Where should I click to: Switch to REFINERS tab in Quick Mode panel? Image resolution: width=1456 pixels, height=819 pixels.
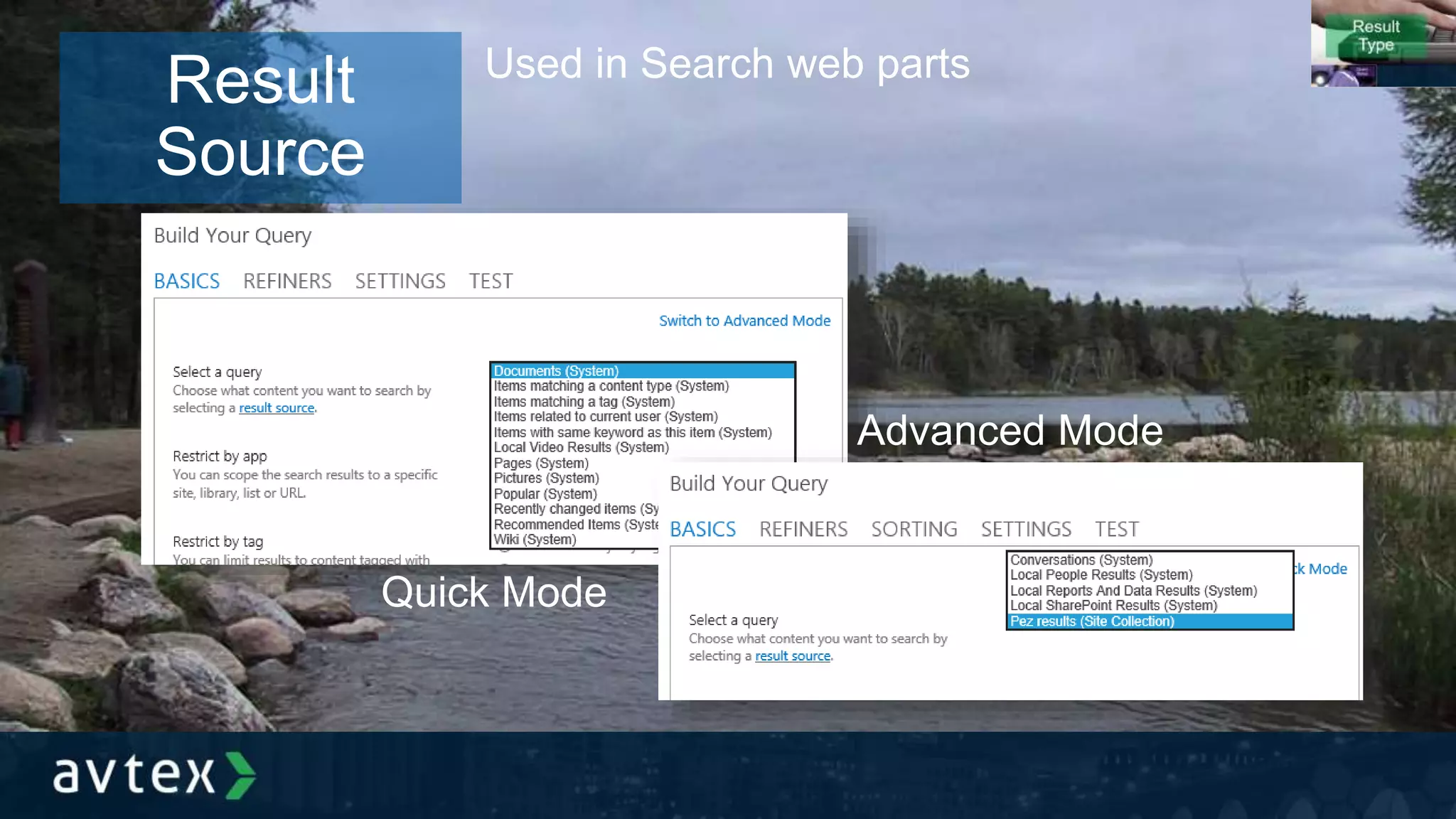pyautogui.click(x=287, y=281)
